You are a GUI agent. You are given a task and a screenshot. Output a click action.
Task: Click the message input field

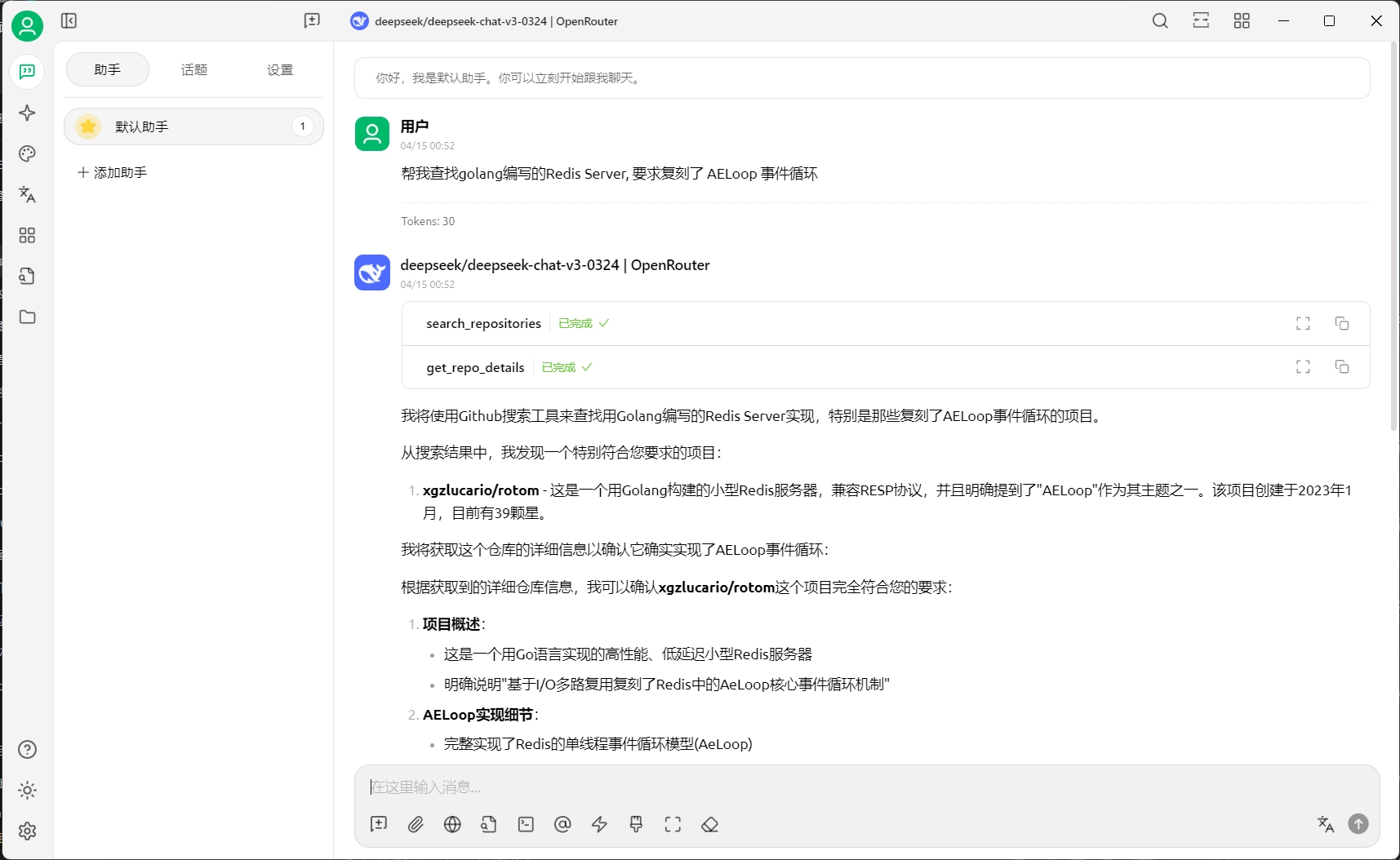click(867, 787)
